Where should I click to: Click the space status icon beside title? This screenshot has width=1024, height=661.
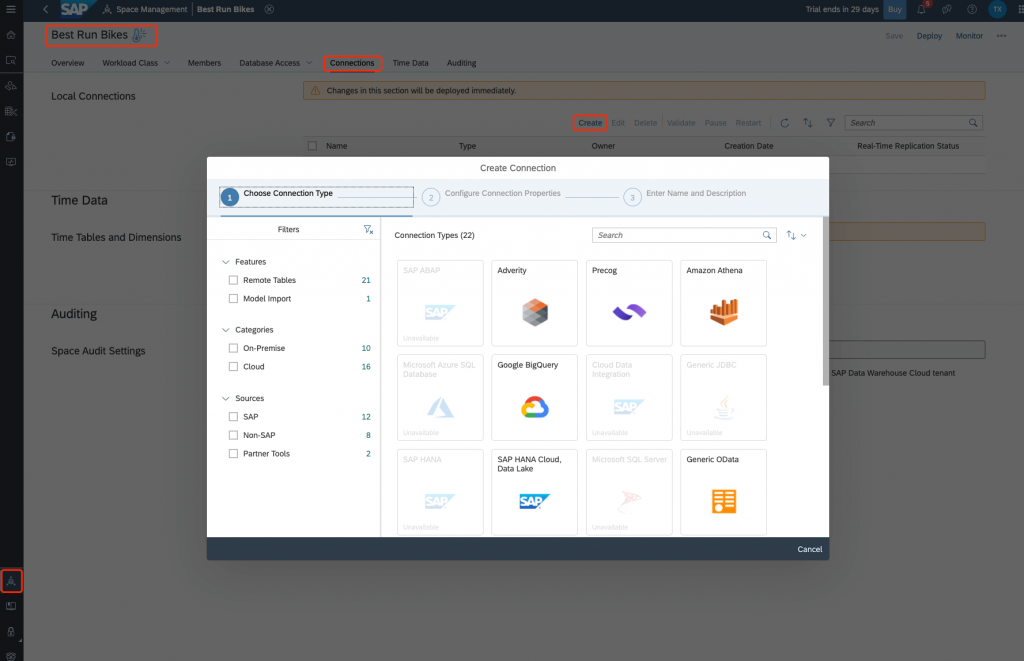(x=139, y=35)
